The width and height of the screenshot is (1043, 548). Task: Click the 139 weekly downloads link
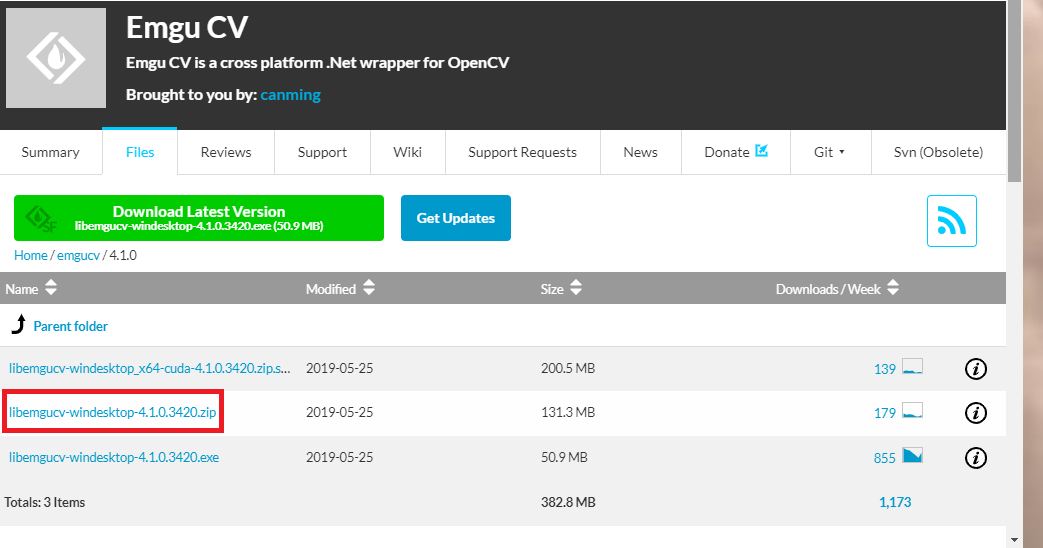885,369
